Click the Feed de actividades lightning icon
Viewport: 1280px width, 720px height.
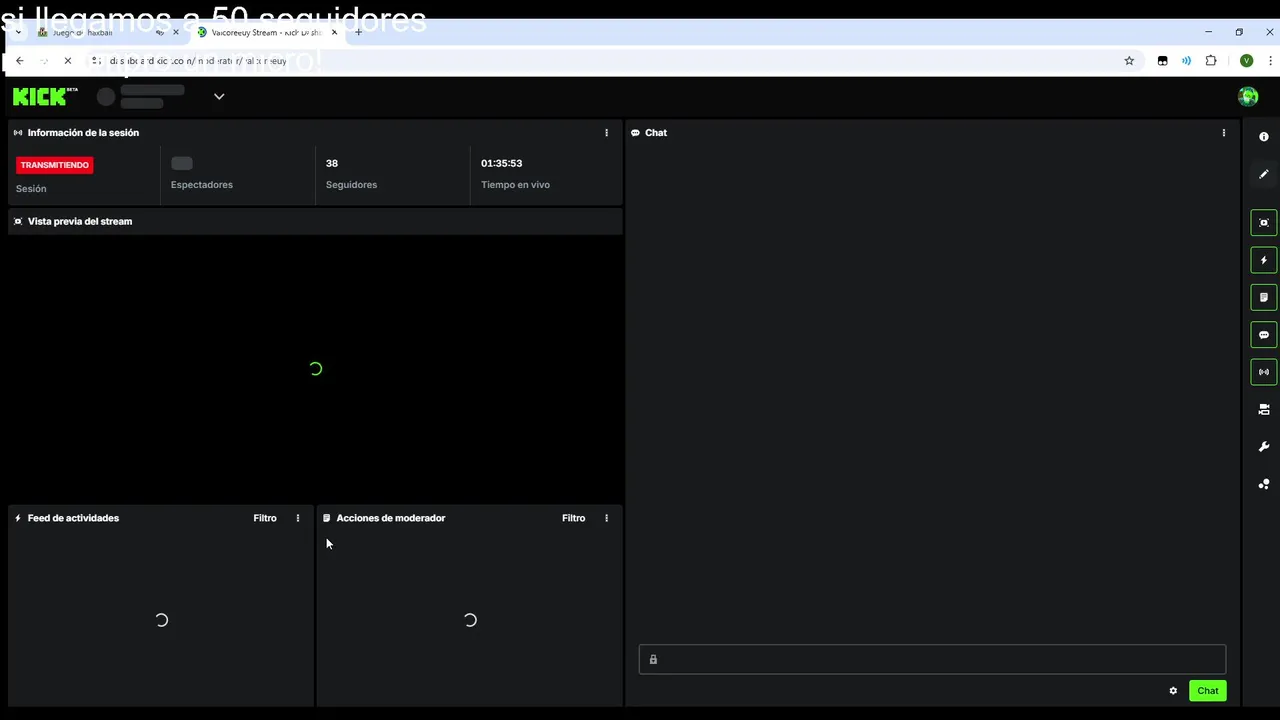tap(18, 518)
